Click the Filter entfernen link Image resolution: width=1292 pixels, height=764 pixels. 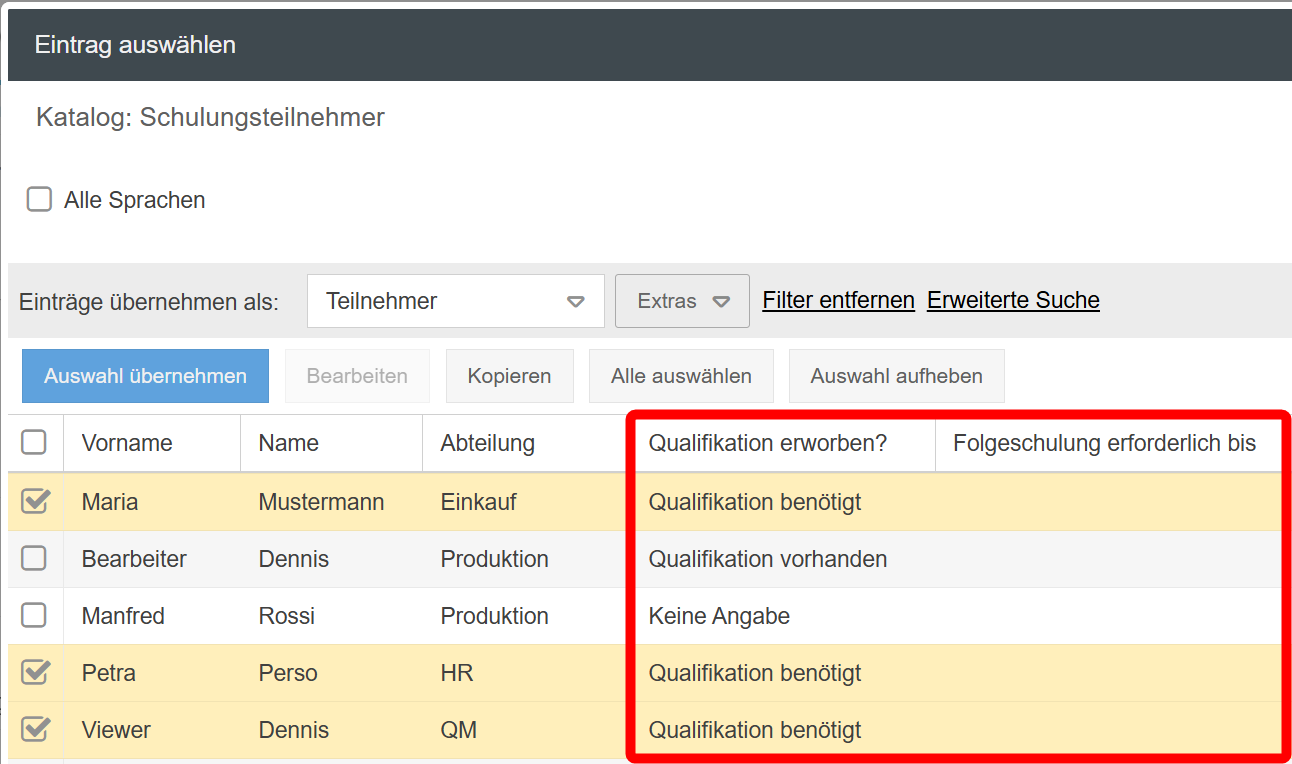838,300
